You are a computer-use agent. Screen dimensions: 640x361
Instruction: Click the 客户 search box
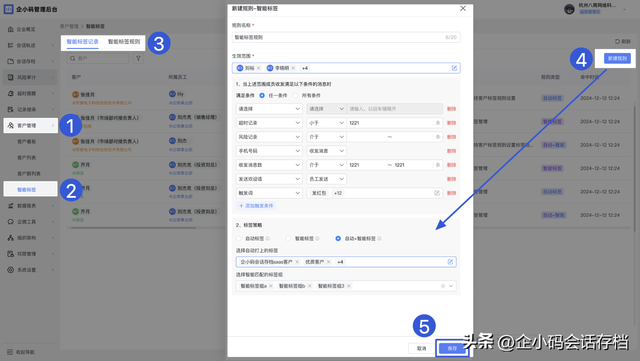click(98, 58)
